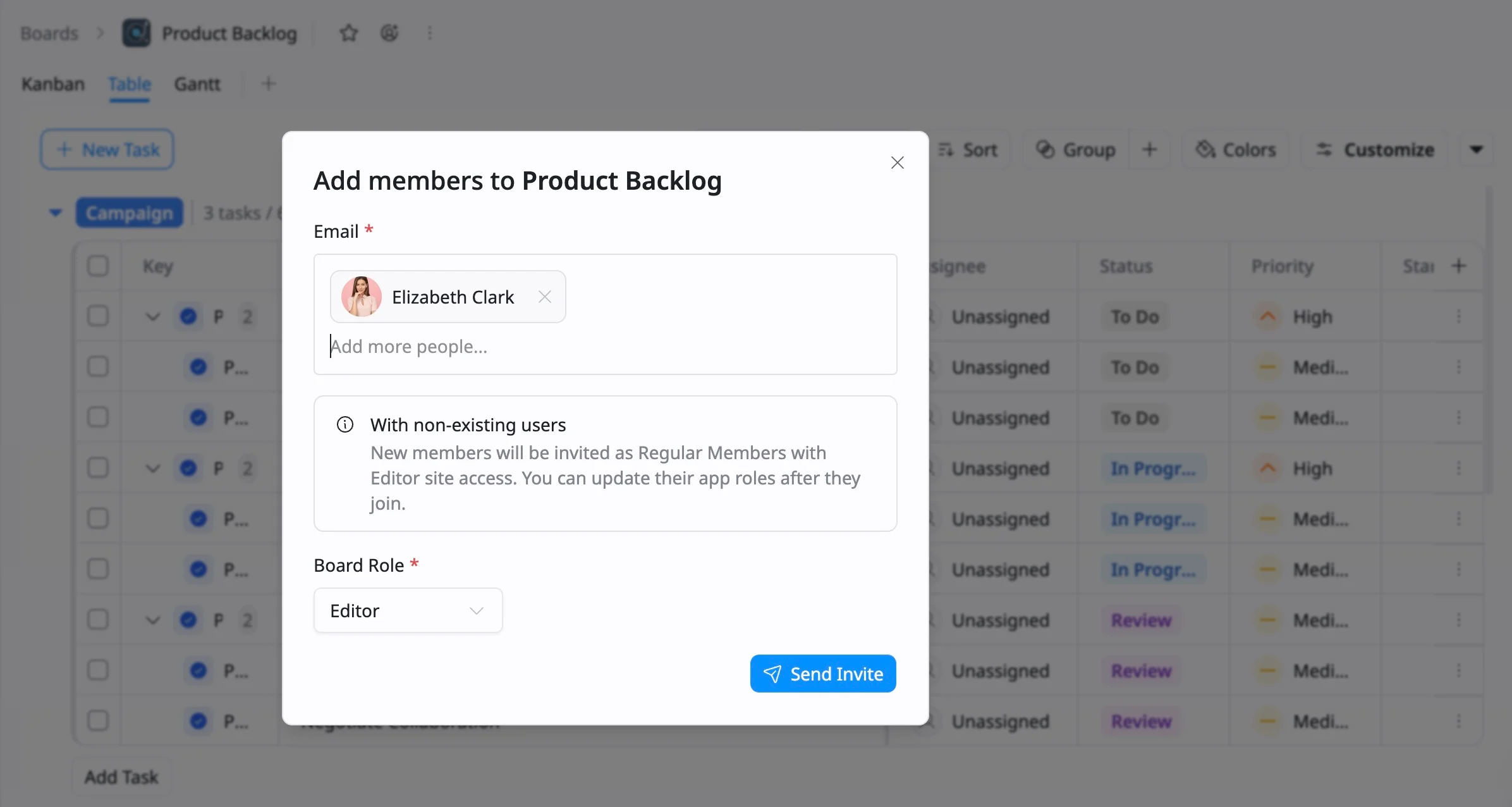Click the Sort icon in toolbar

click(946, 150)
